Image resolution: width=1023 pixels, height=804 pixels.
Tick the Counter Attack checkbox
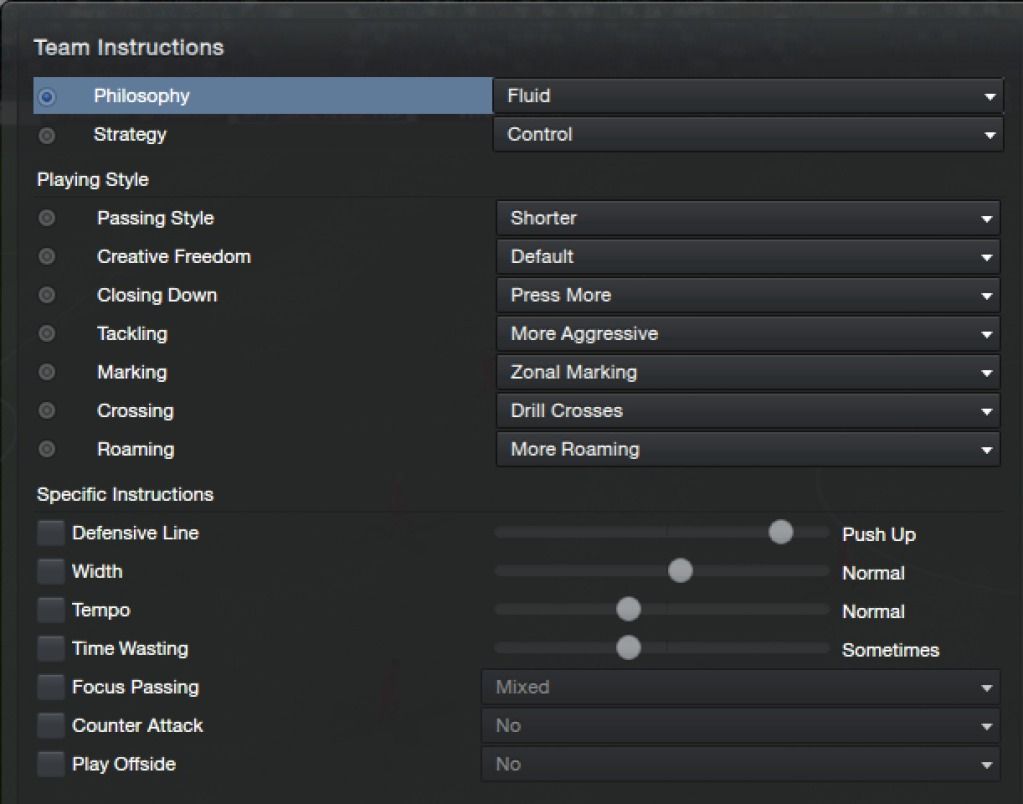pyautogui.click(x=51, y=725)
